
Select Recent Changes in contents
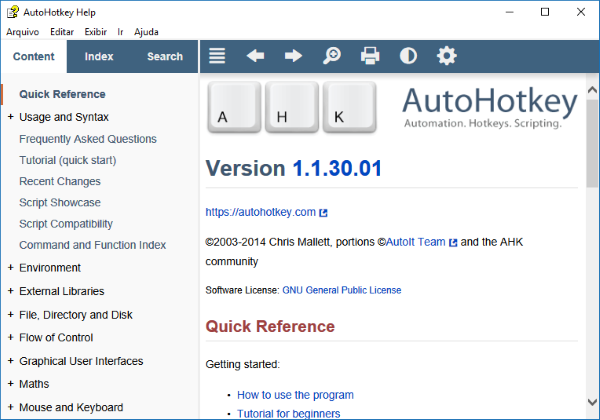point(60,181)
